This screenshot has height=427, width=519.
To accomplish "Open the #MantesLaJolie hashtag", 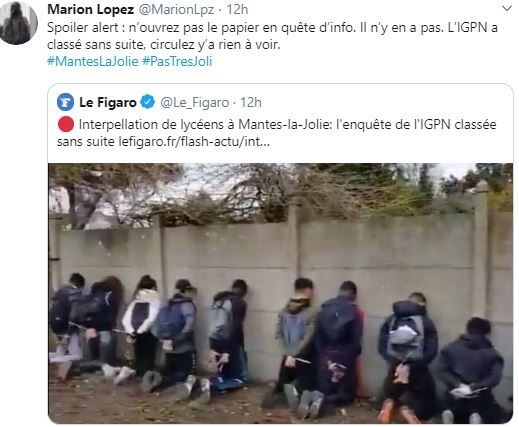I will pyautogui.click(x=93, y=62).
